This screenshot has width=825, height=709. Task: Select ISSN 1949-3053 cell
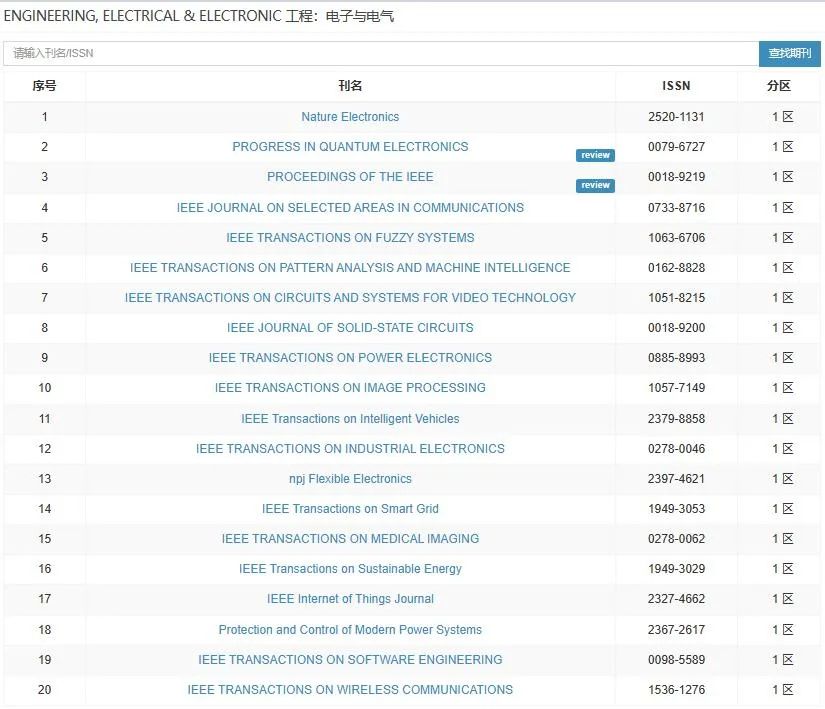coord(676,509)
